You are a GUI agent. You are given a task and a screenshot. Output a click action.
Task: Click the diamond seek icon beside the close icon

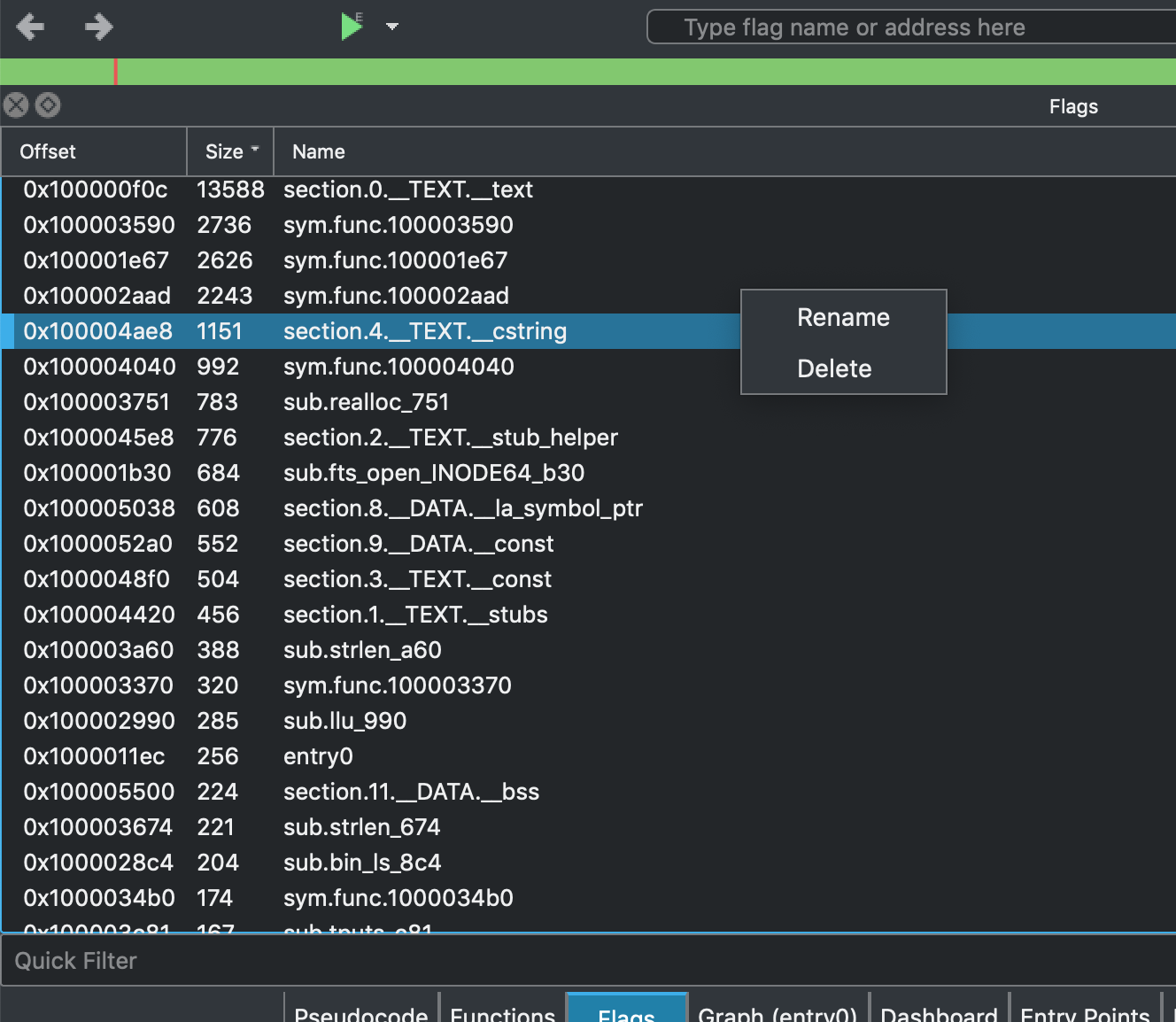[48, 105]
